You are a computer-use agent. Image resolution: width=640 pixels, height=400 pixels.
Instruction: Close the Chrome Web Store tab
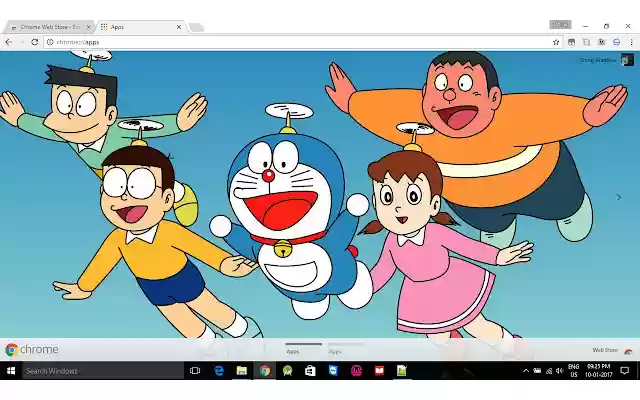pos(88,27)
